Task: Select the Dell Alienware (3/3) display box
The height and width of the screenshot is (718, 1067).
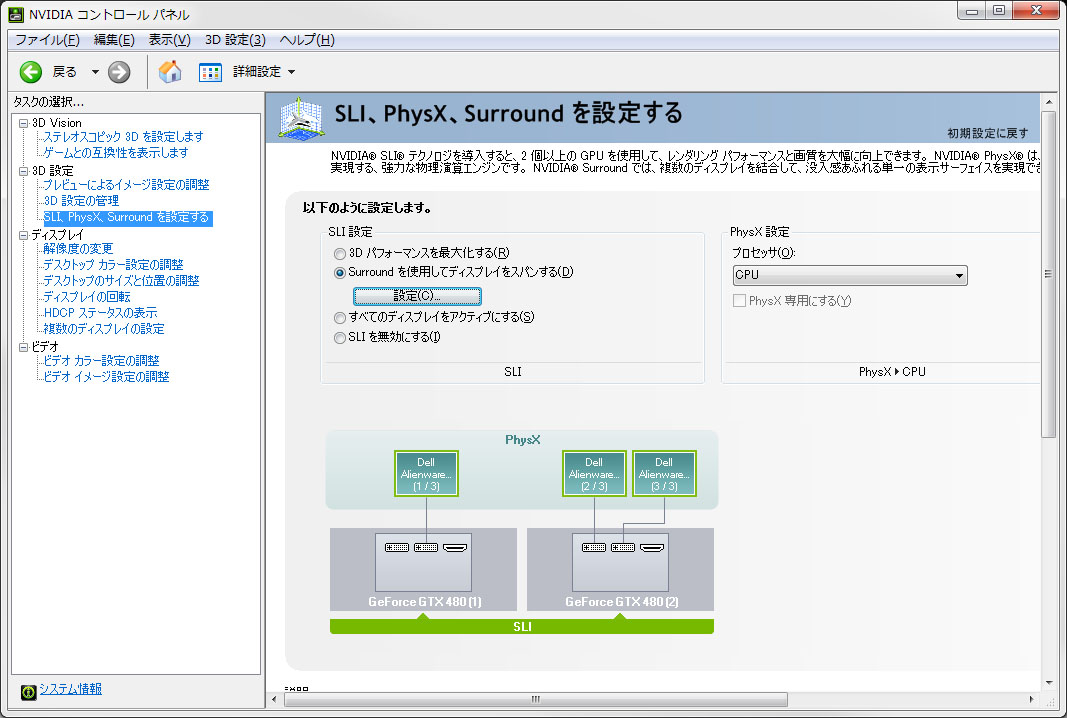Action: tap(664, 474)
